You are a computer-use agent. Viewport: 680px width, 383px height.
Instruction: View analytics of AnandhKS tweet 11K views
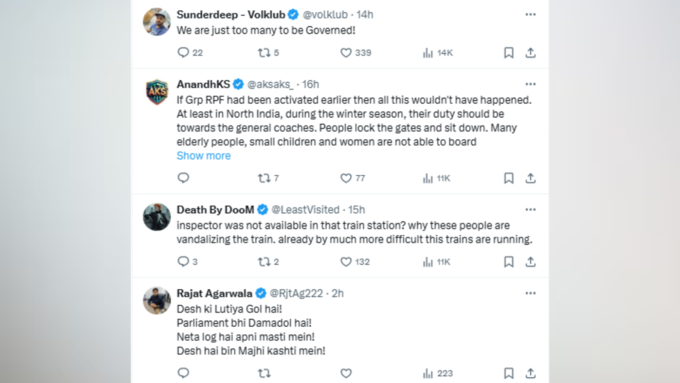pos(437,178)
